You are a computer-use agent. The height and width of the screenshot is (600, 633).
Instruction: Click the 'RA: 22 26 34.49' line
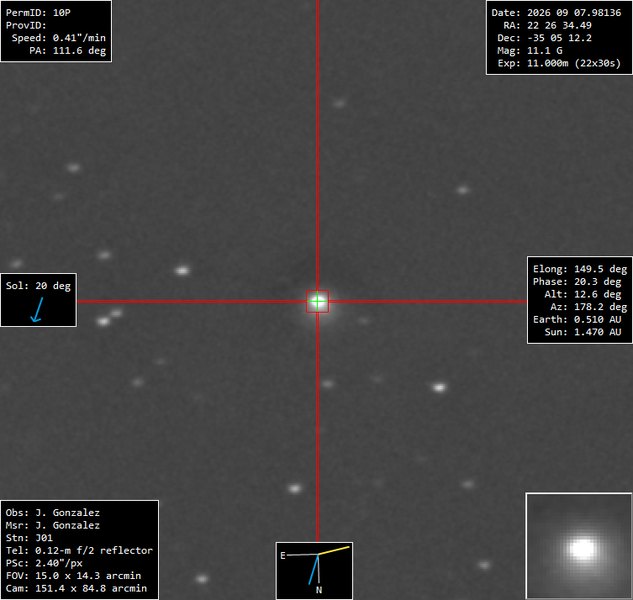point(547,25)
